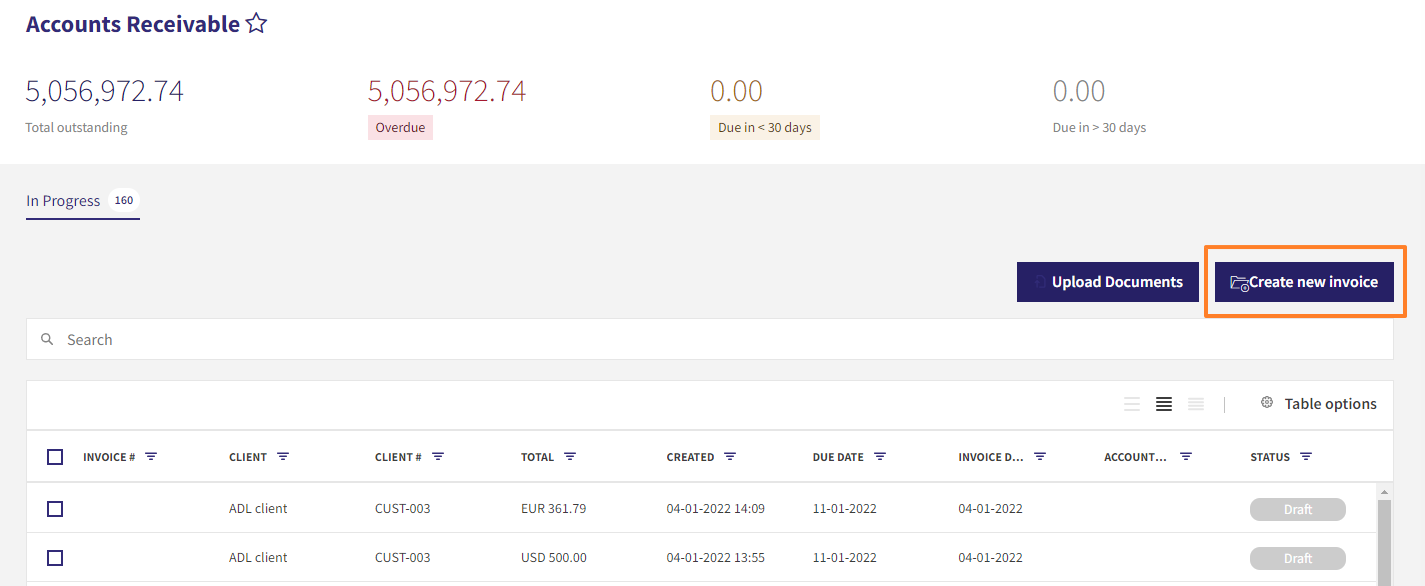Sort by the DUE DATE column header
The height and width of the screenshot is (586, 1425).
point(838,457)
